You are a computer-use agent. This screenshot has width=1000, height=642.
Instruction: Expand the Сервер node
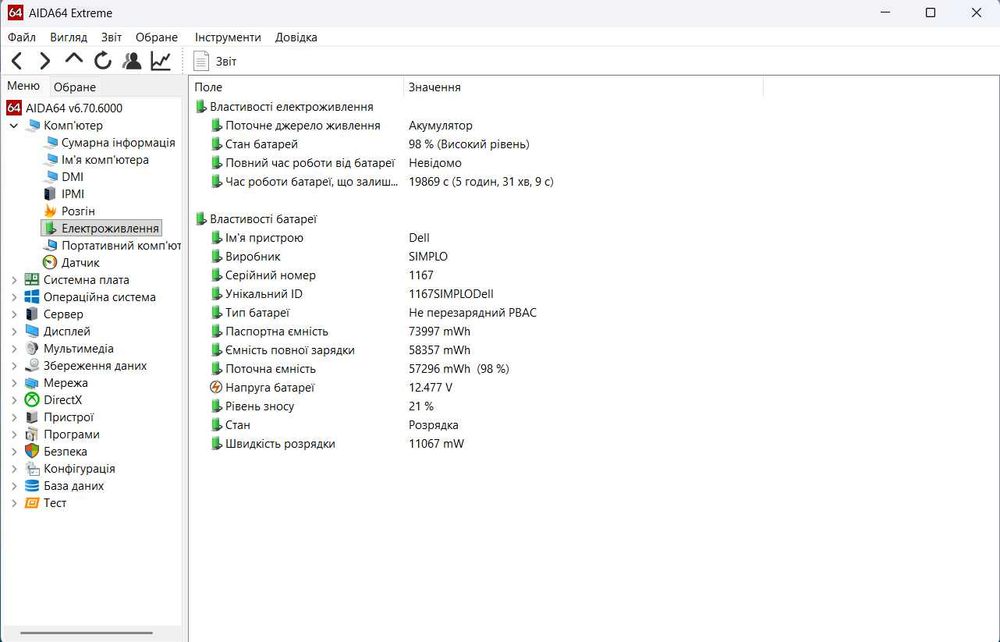coord(14,314)
